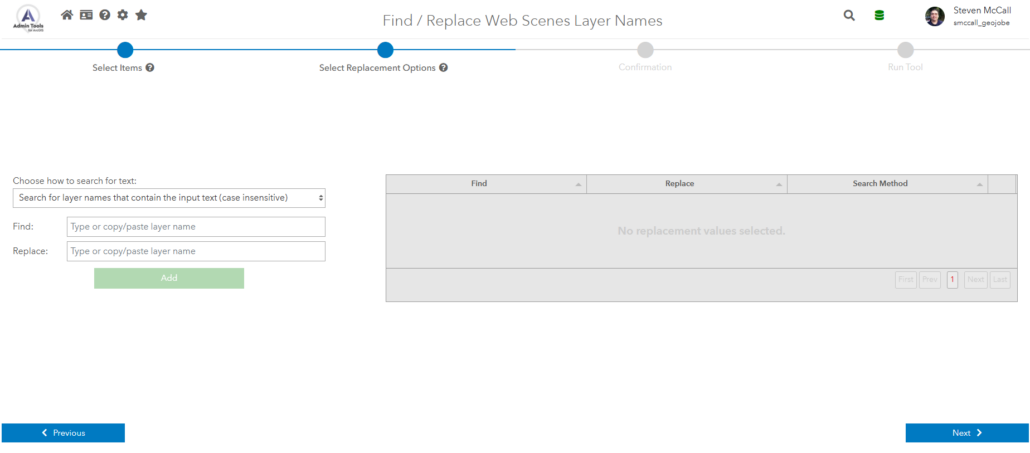This screenshot has height=453, width=1030.
Task: Click the blue Next button
Action: 966,433
